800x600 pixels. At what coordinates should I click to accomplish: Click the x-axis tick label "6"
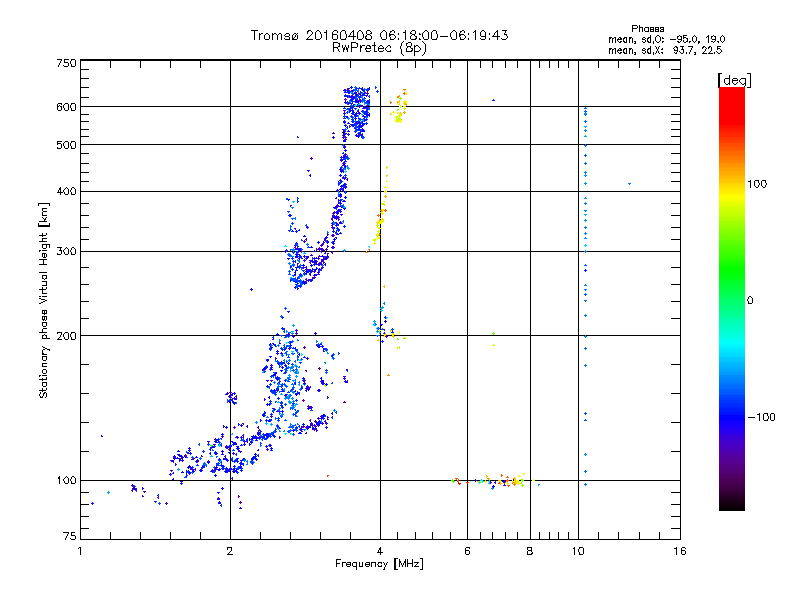click(467, 551)
